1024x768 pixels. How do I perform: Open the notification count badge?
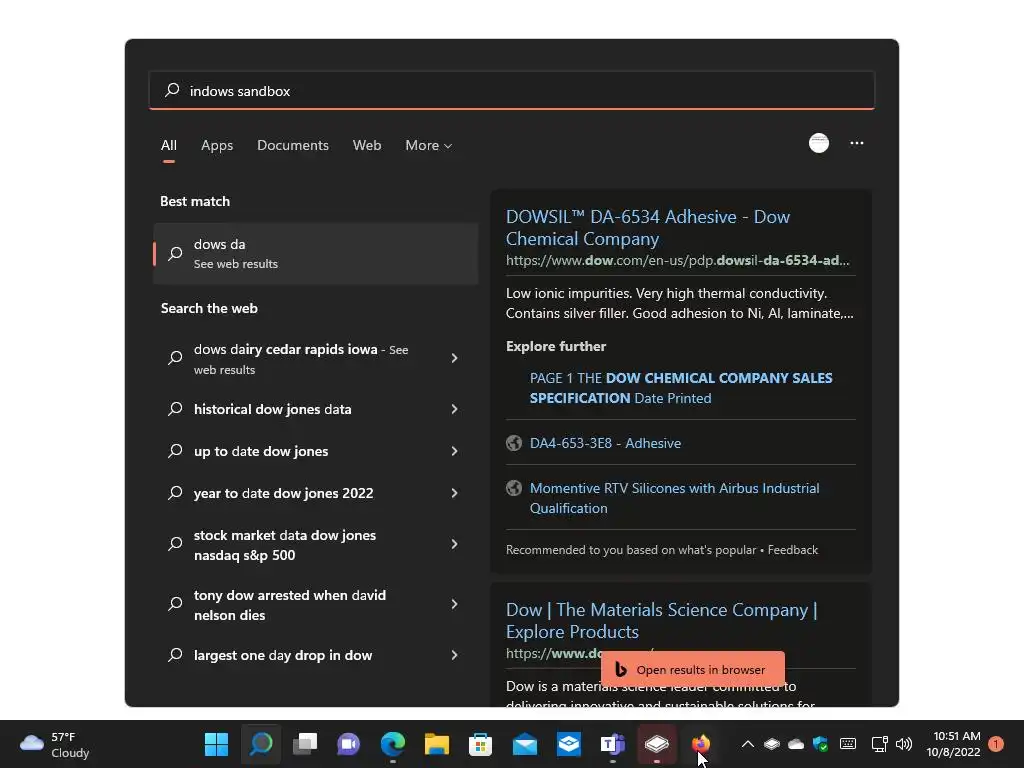pyautogui.click(x=996, y=744)
